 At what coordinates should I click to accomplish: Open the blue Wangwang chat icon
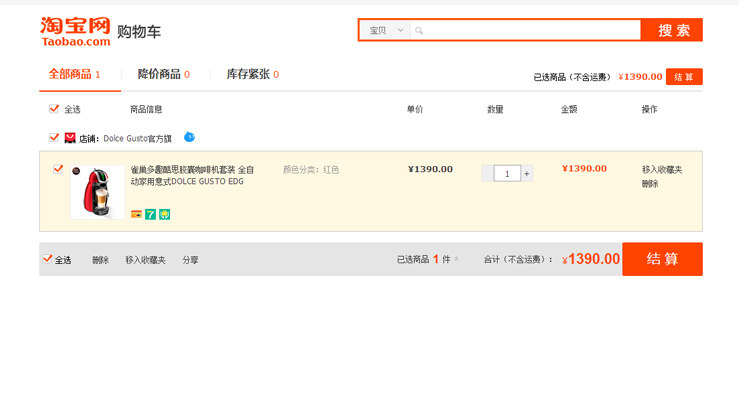(189, 137)
